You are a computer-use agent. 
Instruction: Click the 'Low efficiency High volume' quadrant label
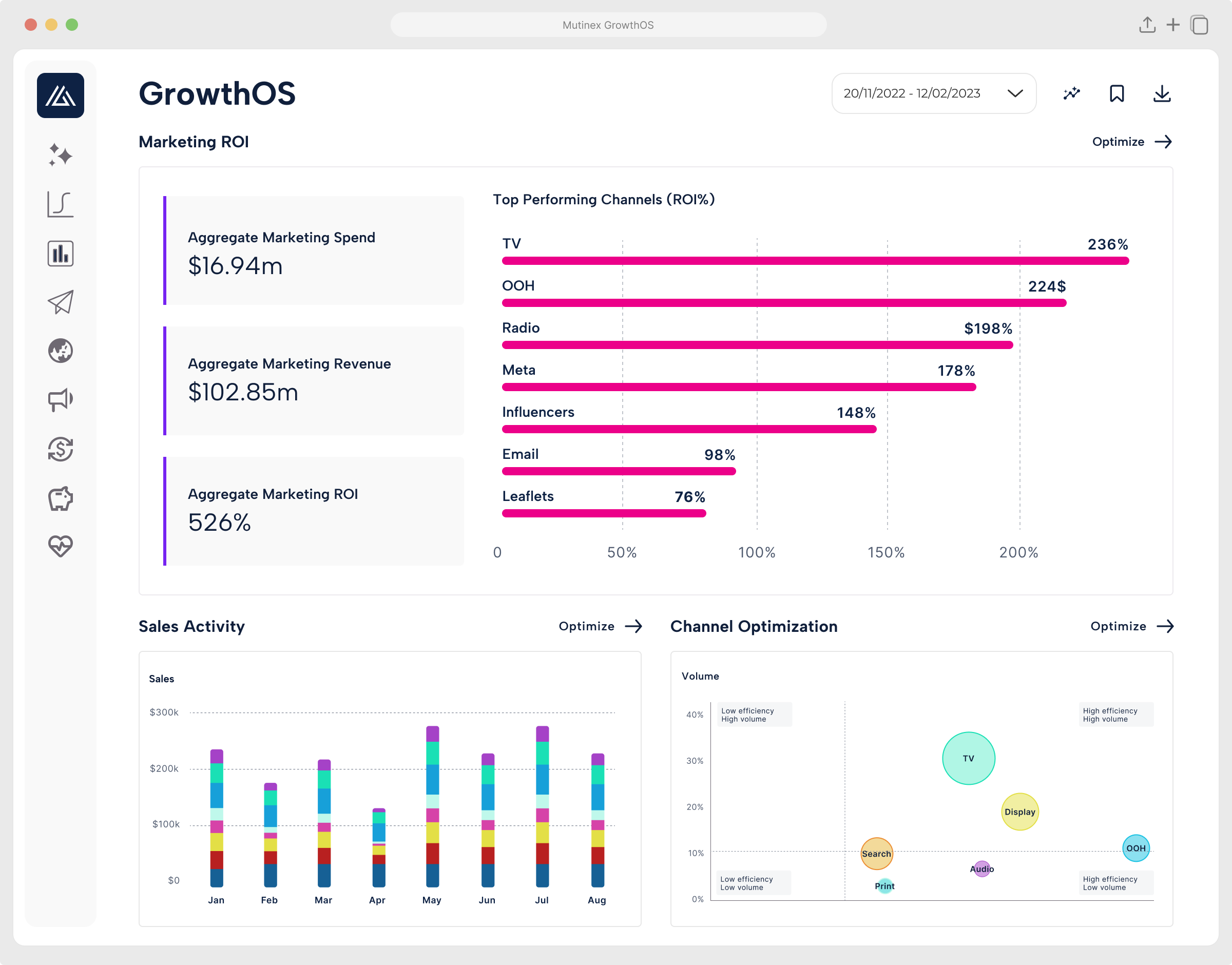pyautogui.click(x=755, y=715)
